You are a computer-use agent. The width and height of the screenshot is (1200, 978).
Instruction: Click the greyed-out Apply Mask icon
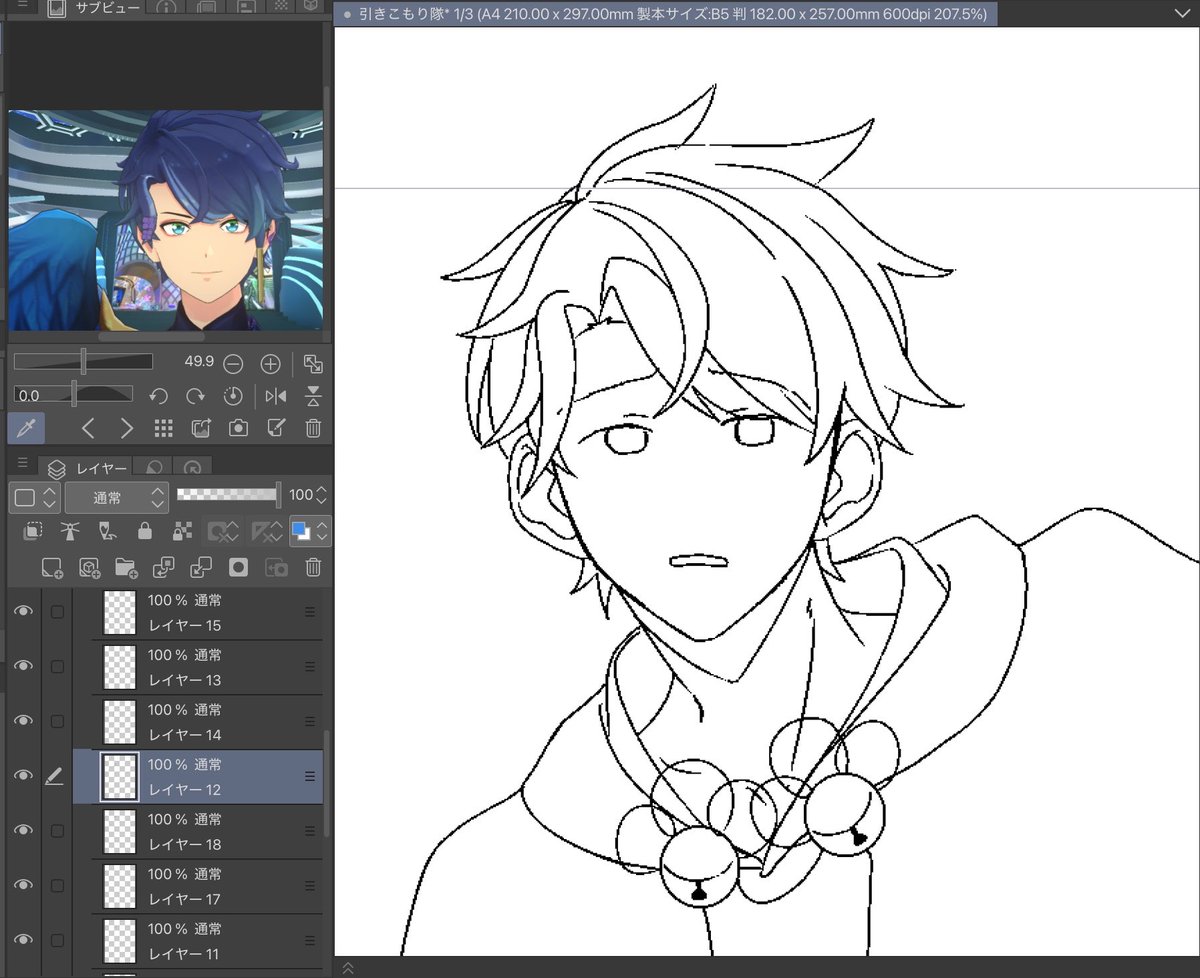[275, 568]
